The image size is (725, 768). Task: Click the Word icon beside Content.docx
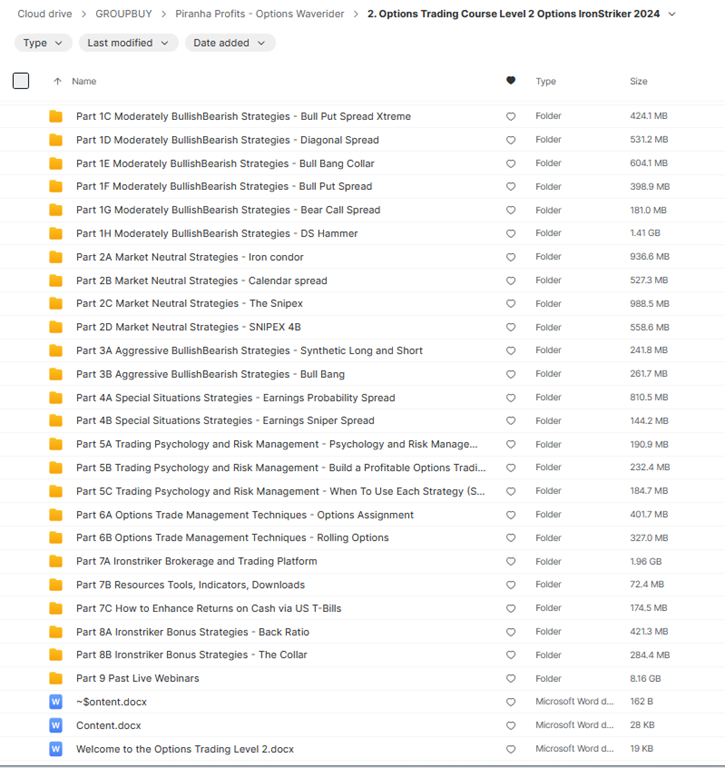[x=56, y=725]
